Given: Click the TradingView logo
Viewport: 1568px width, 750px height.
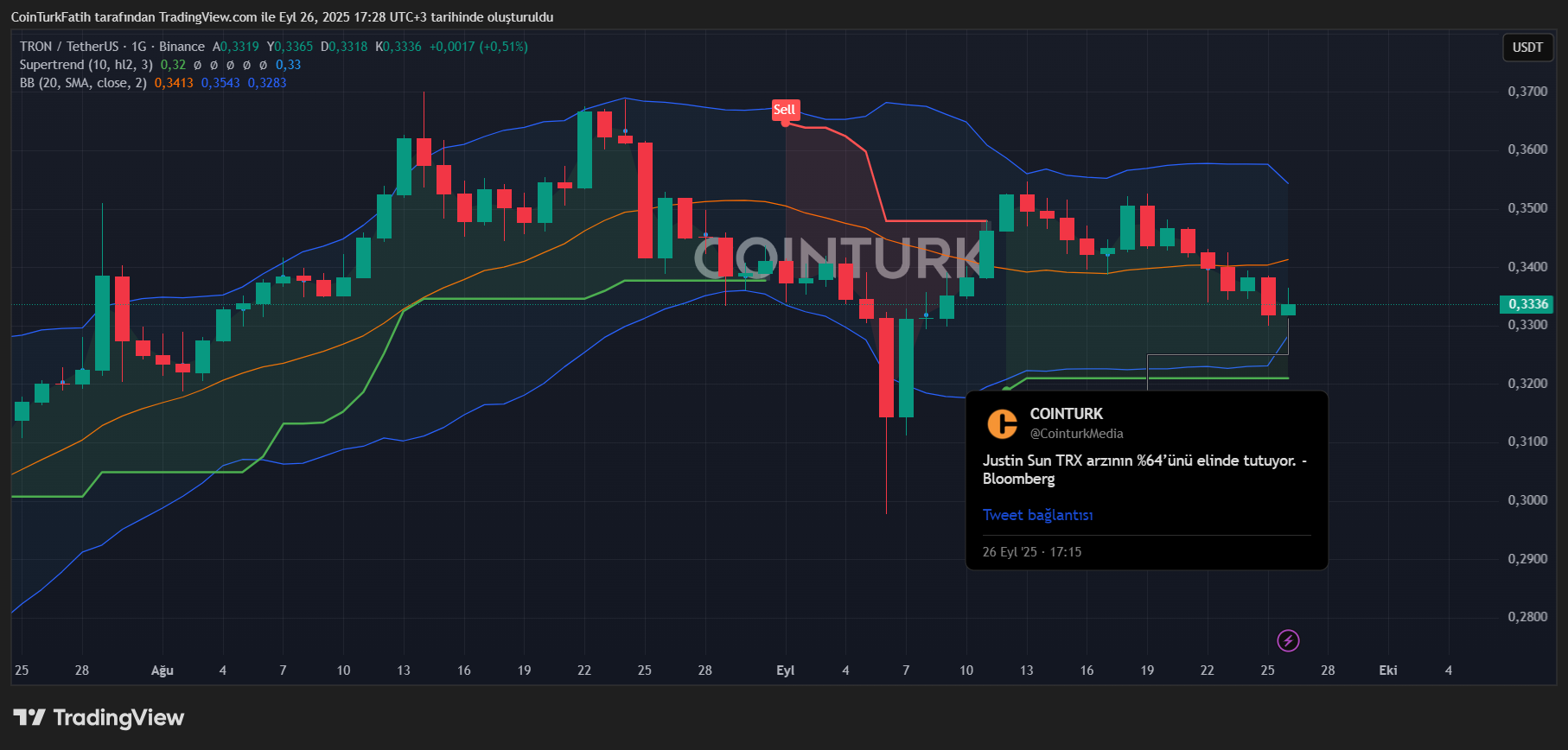Looking at the screenshot, I should pos(99,718).
